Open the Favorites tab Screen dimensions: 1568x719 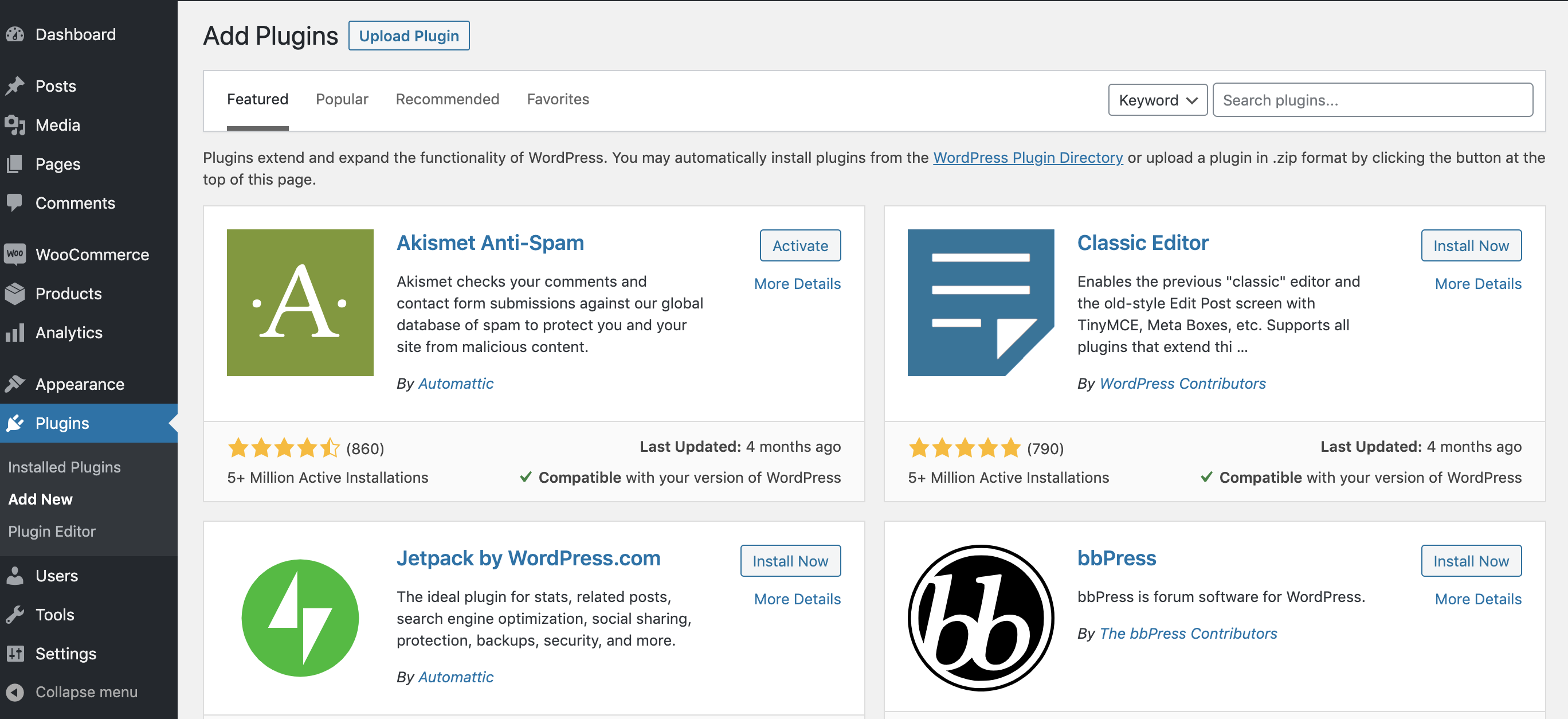coord(557,98)
